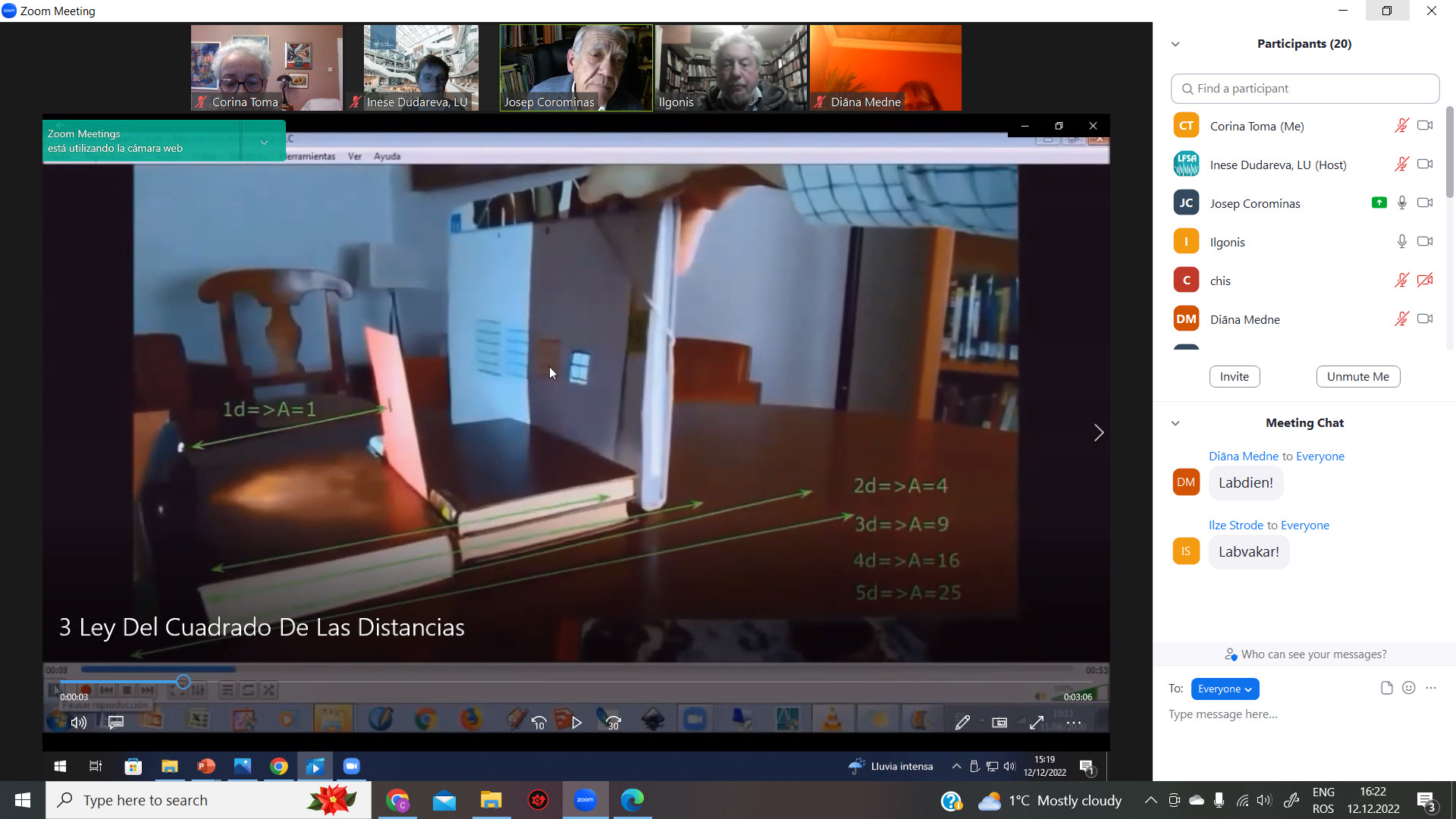Click chis' muted microphone icon
1456x819 pixels.
pos(1401,281)
